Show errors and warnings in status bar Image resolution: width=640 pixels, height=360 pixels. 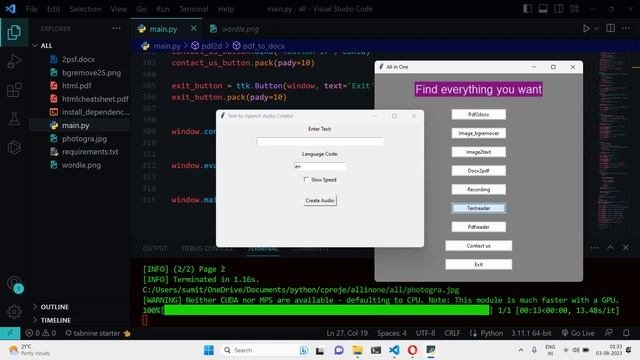(41, 333)
